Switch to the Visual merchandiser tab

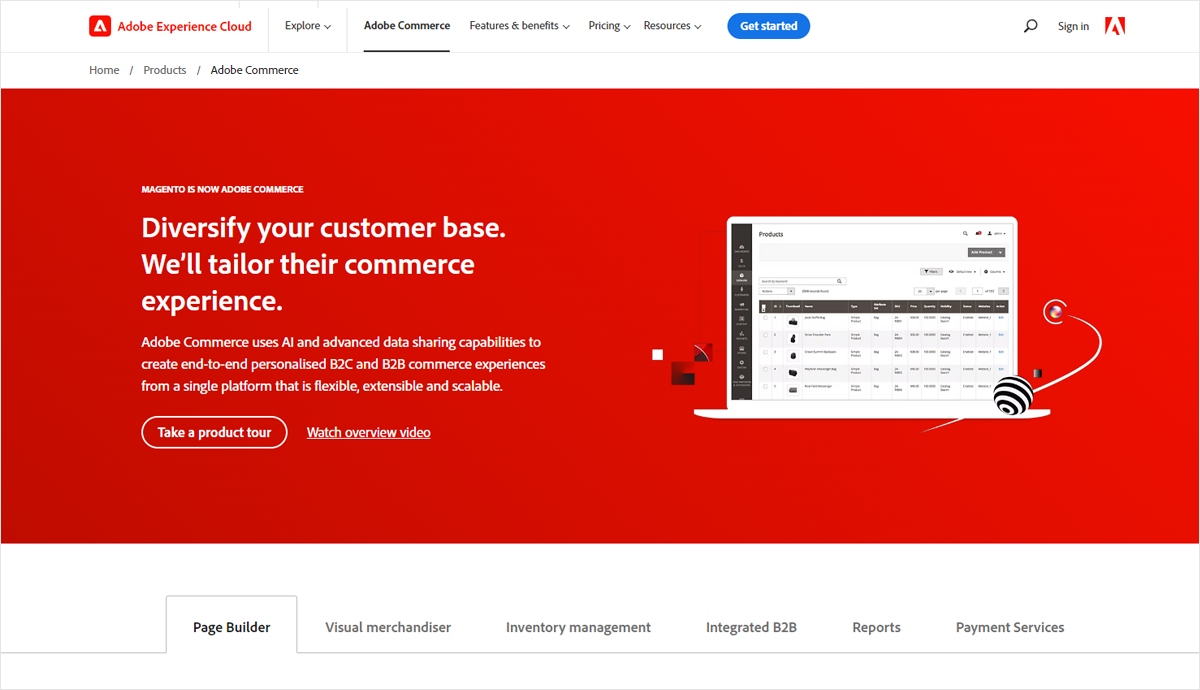coord(388,627)
